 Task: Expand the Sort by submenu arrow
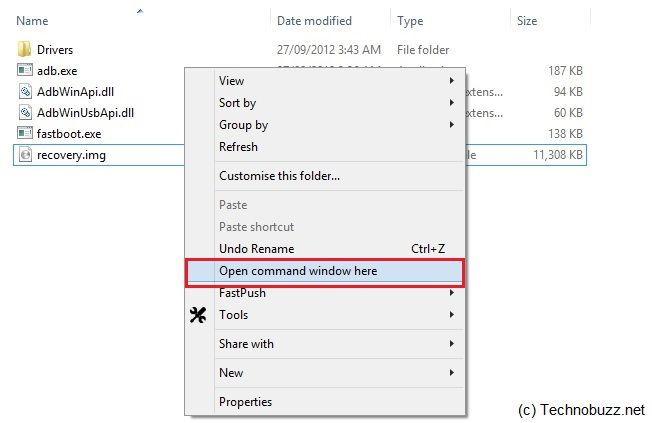(452, 102)
